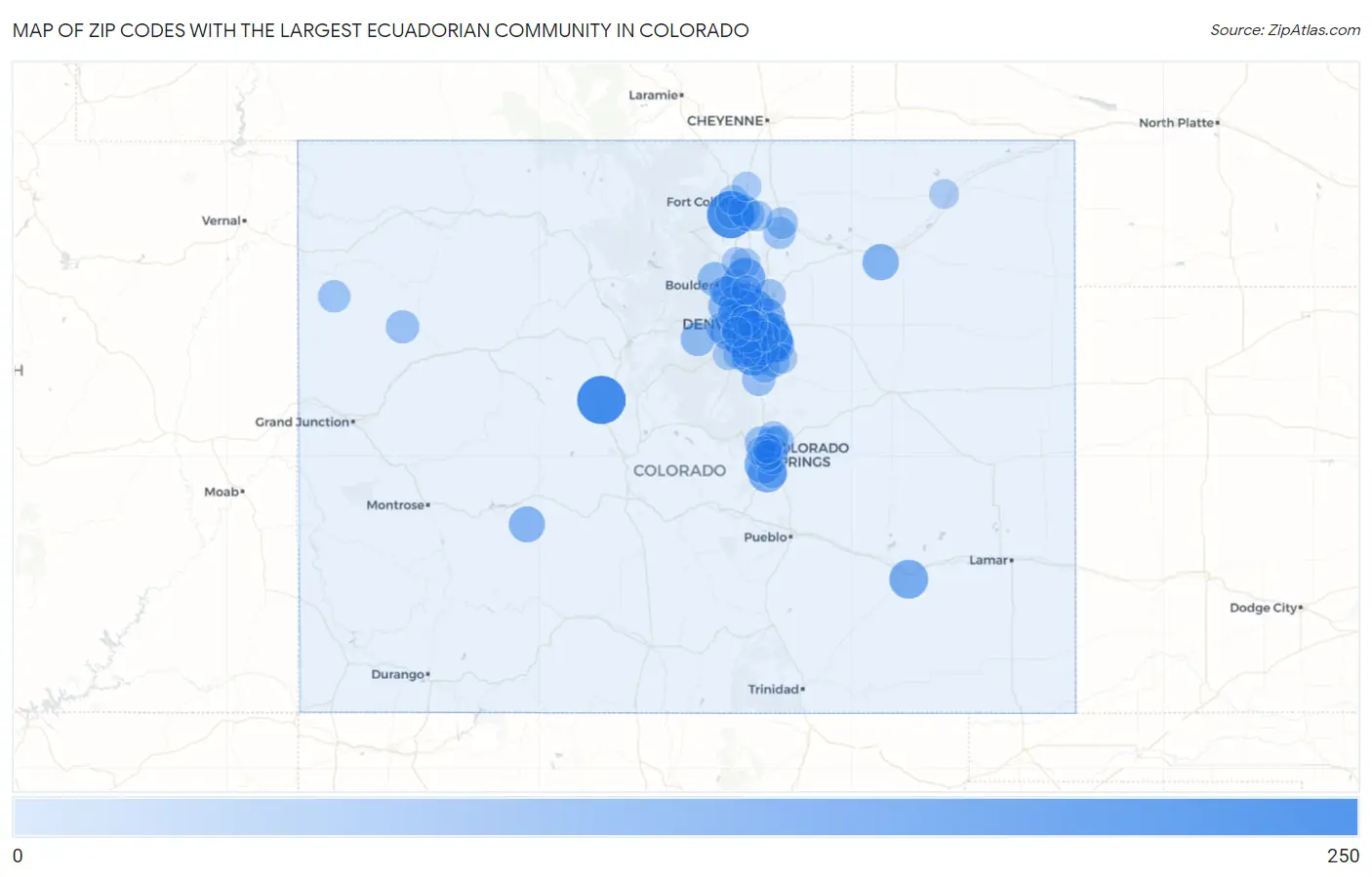Select the Moab city label

[223, 492]
